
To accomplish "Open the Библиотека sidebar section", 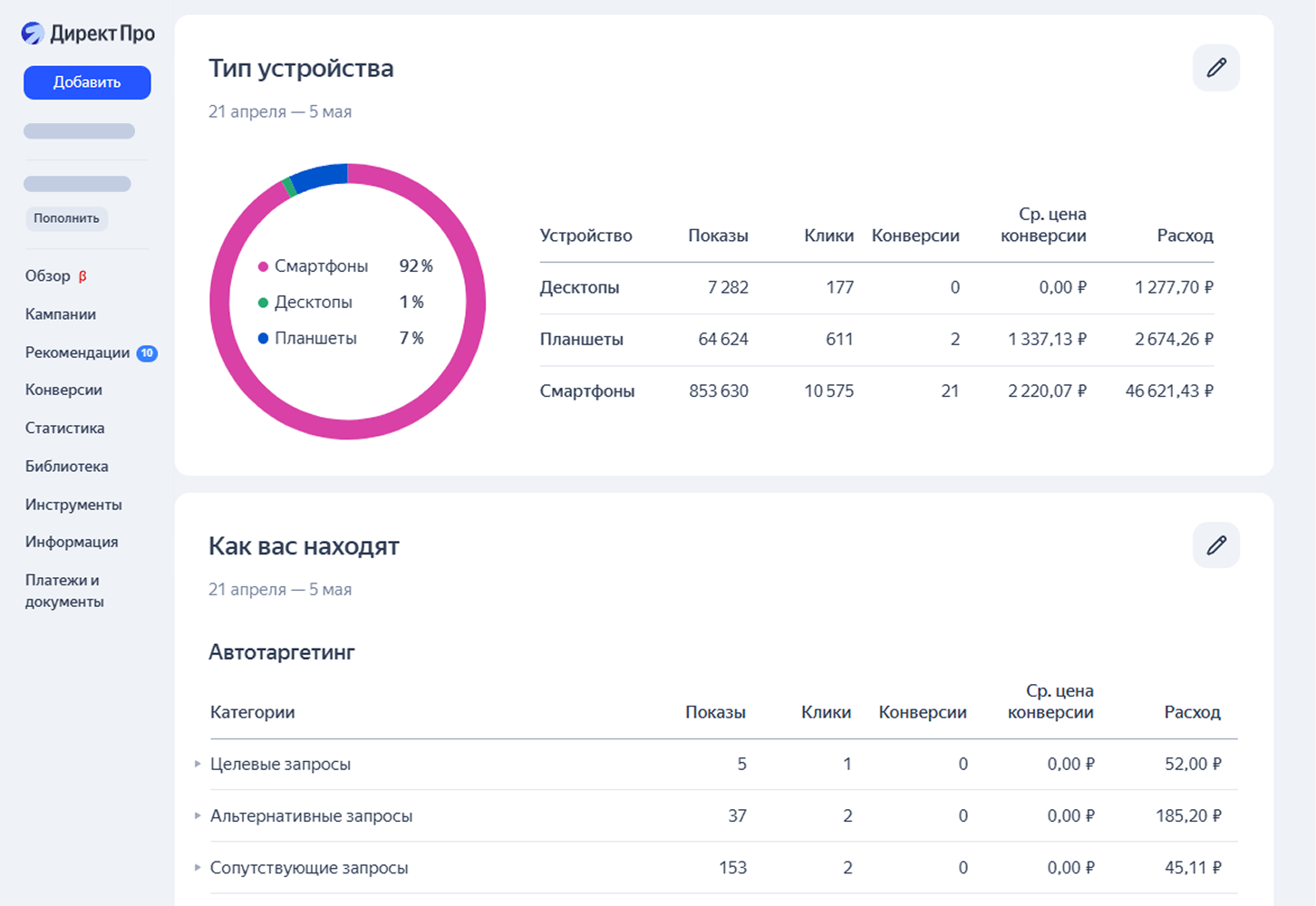I will 66,467.
